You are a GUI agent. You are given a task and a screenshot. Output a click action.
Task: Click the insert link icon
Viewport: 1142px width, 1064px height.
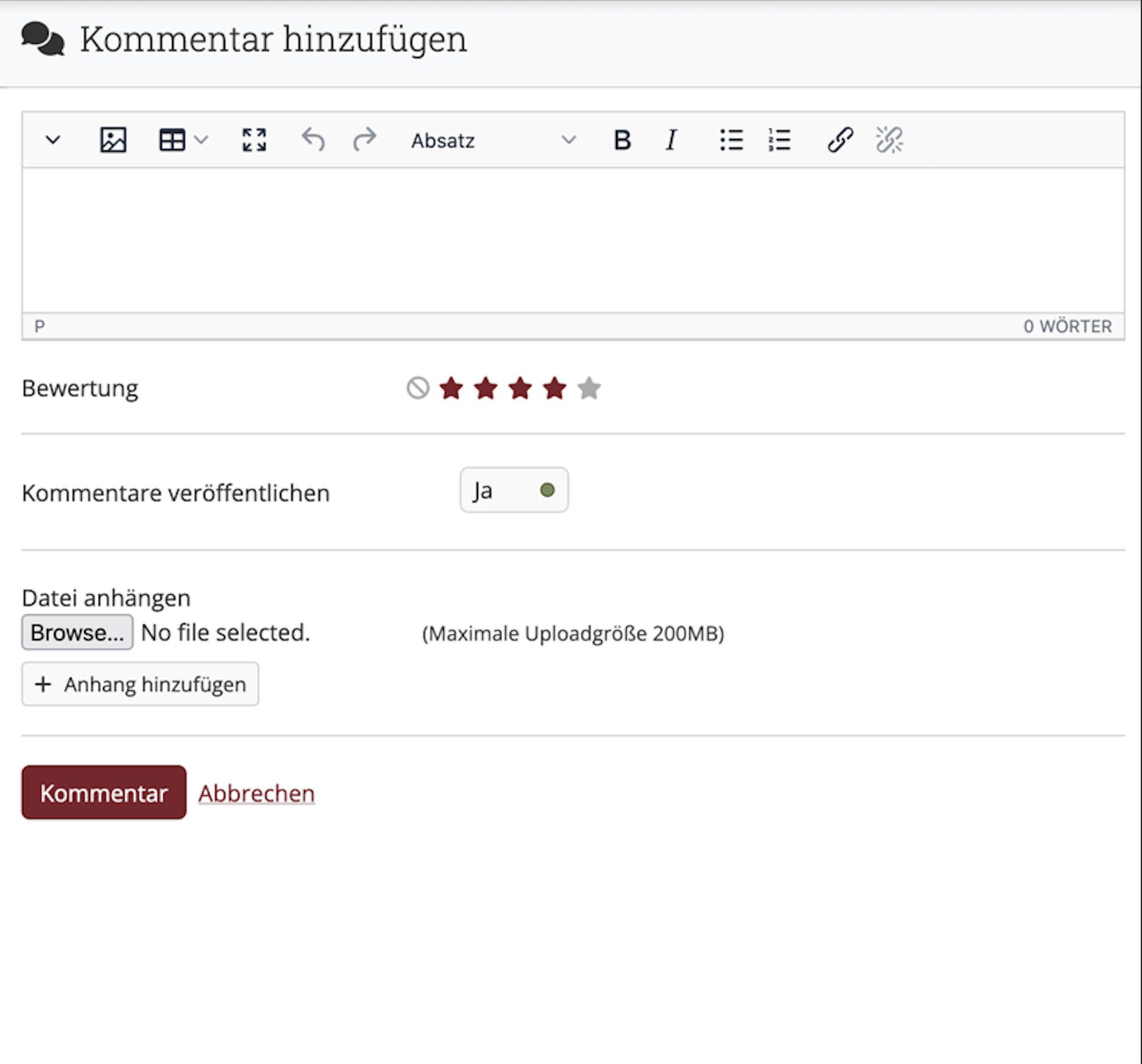pyautogui.click(x=840, y=140)
